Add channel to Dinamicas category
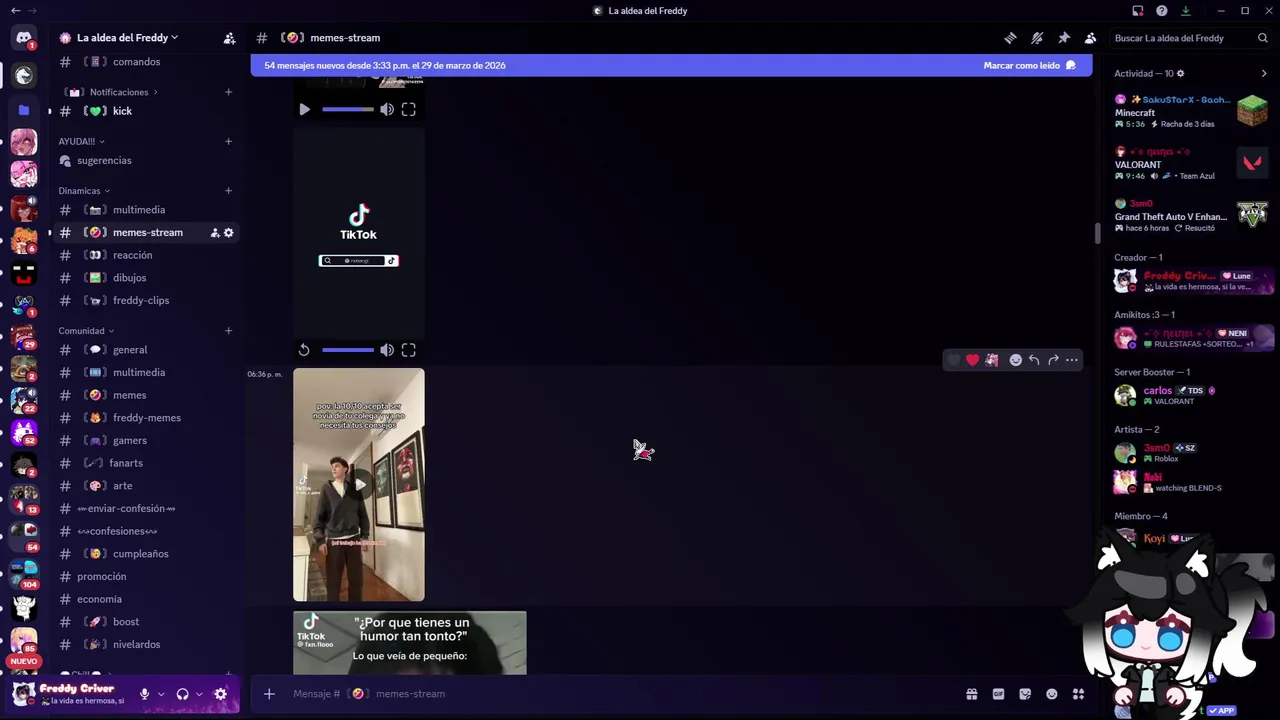This screenshot has width=1280, height=720. tap(228, 190)
